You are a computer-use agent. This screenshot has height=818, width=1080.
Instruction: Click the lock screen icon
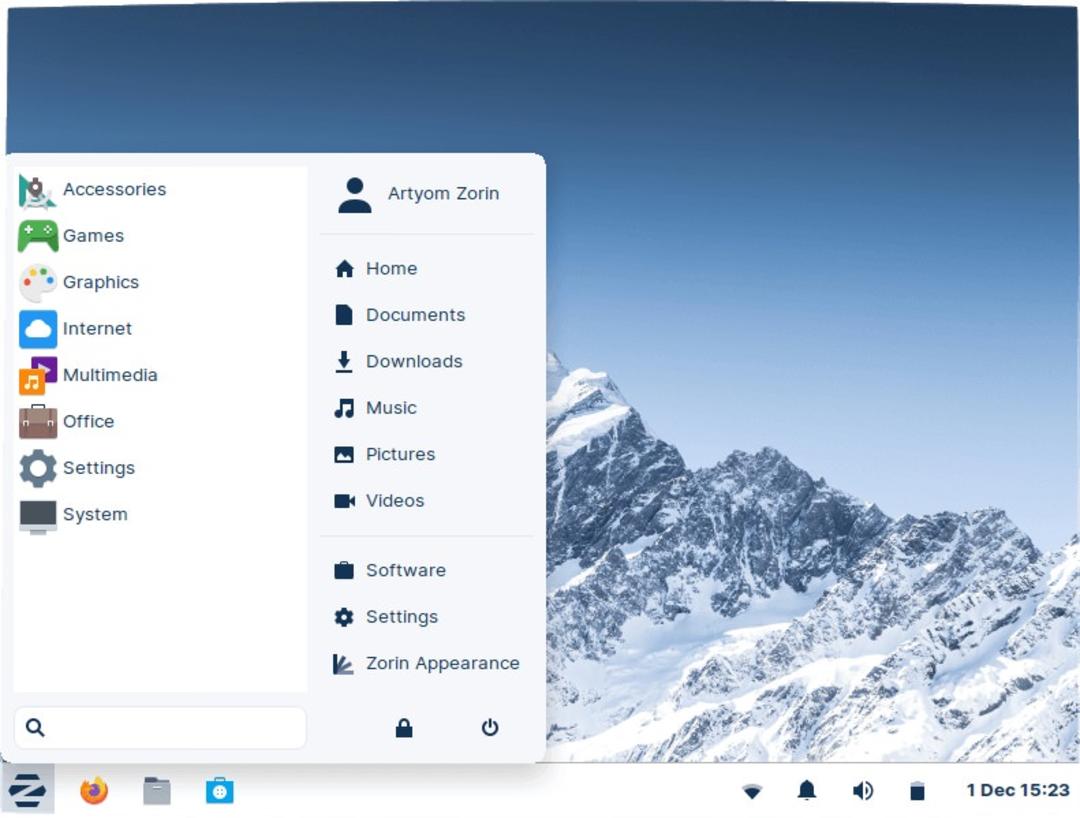404,728
